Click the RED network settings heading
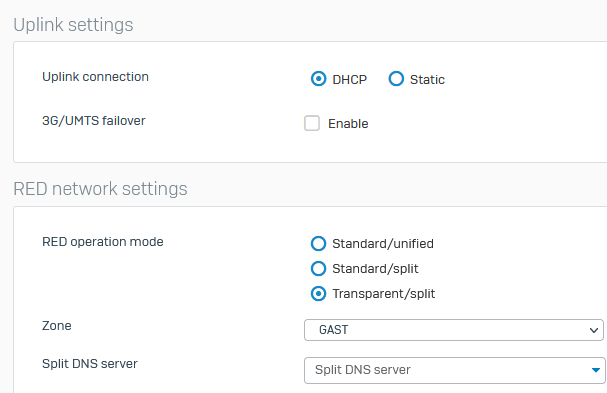The image size is (607, 393). click(100, 189)
